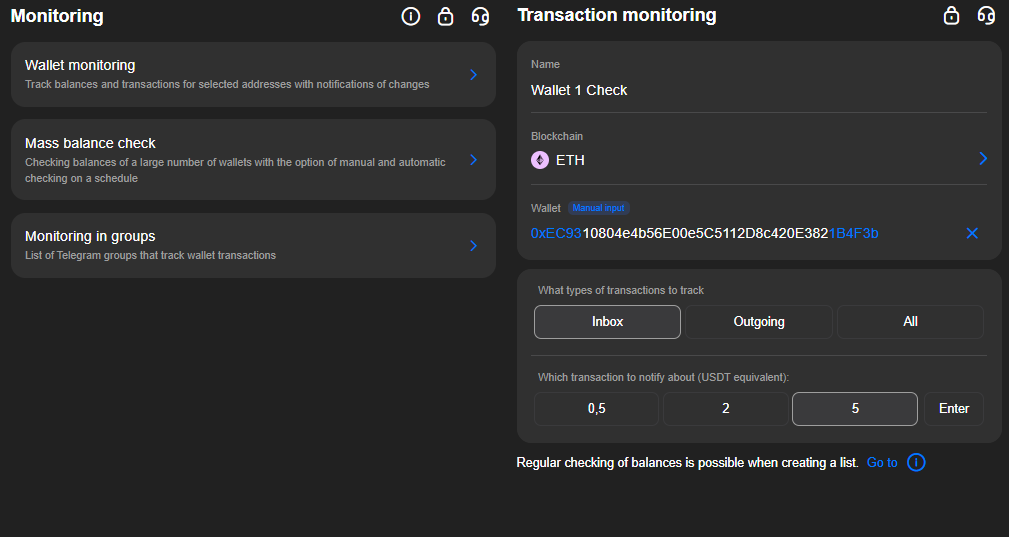Viewport: 1009px width, 537px height.
Task: Expand the Blockchain selection chevron
Action: point(983,158)
